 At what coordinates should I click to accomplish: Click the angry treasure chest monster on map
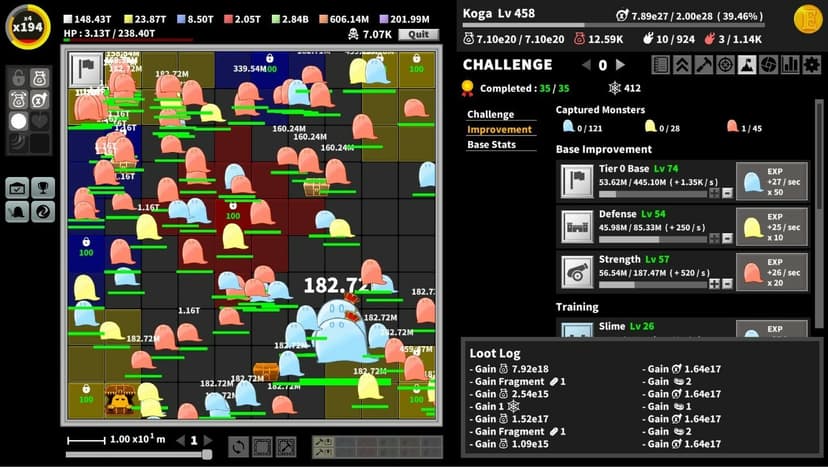[118, 400]
